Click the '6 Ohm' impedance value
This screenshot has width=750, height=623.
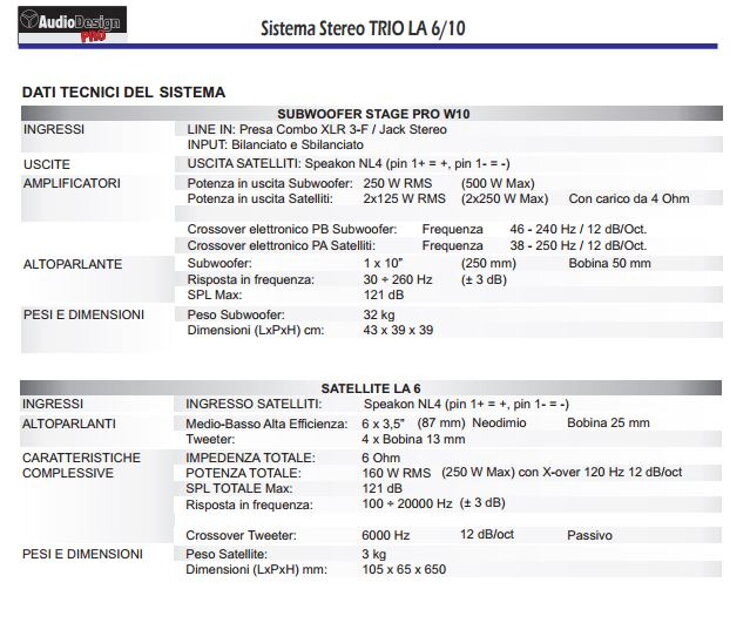point(381,458)
